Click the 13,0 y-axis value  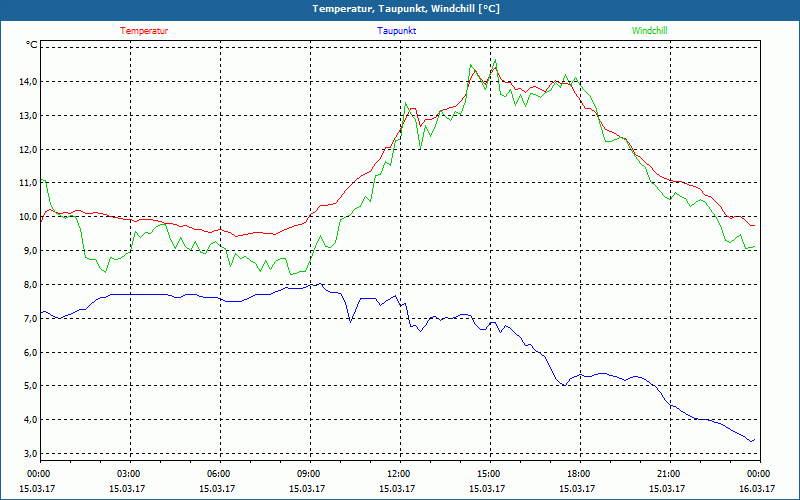coord(29,115)
